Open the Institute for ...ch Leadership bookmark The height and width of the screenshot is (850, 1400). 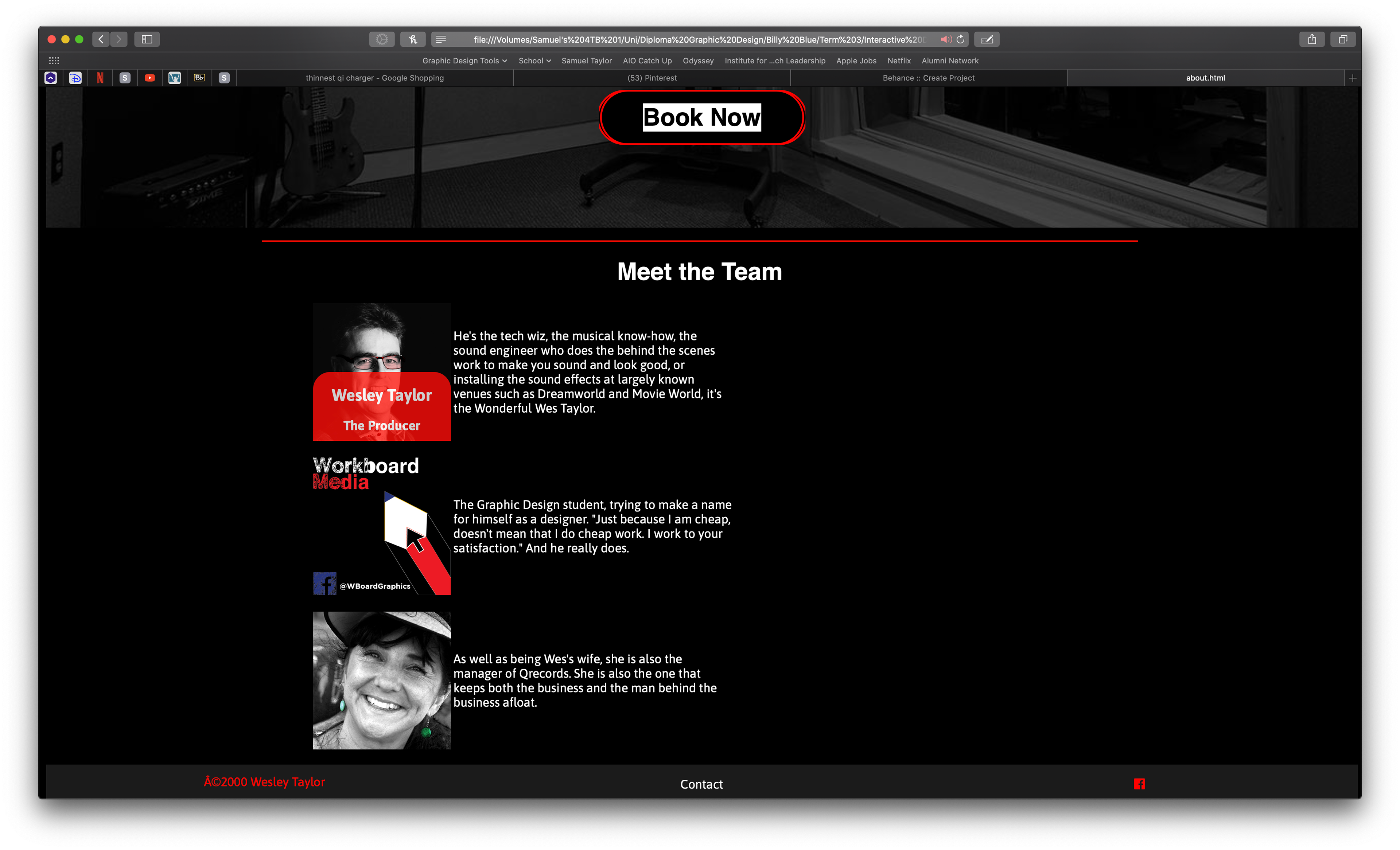774,61
